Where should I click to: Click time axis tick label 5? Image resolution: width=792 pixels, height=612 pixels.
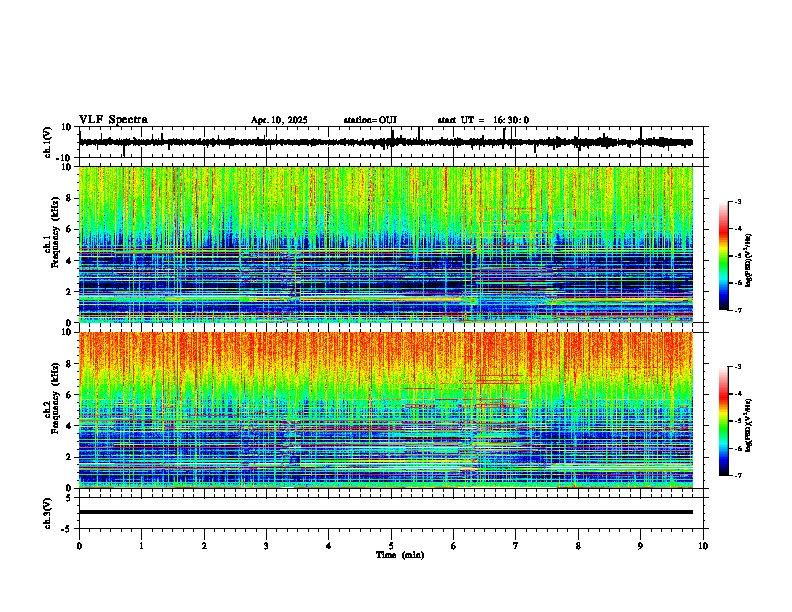pyautogui.click(x=391, y=546)
